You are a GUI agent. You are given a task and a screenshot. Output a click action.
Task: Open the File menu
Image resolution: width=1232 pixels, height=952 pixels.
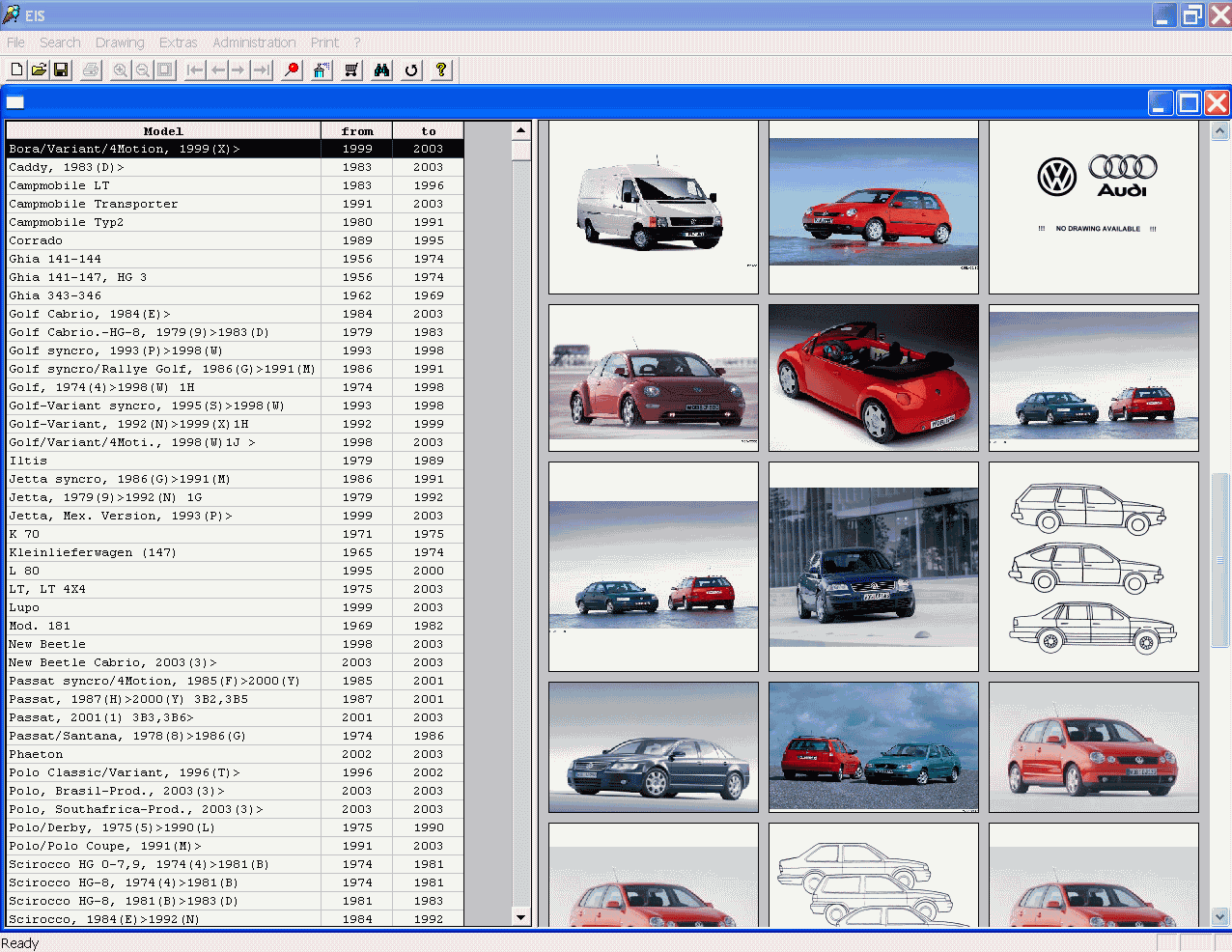tap(15, 42)
